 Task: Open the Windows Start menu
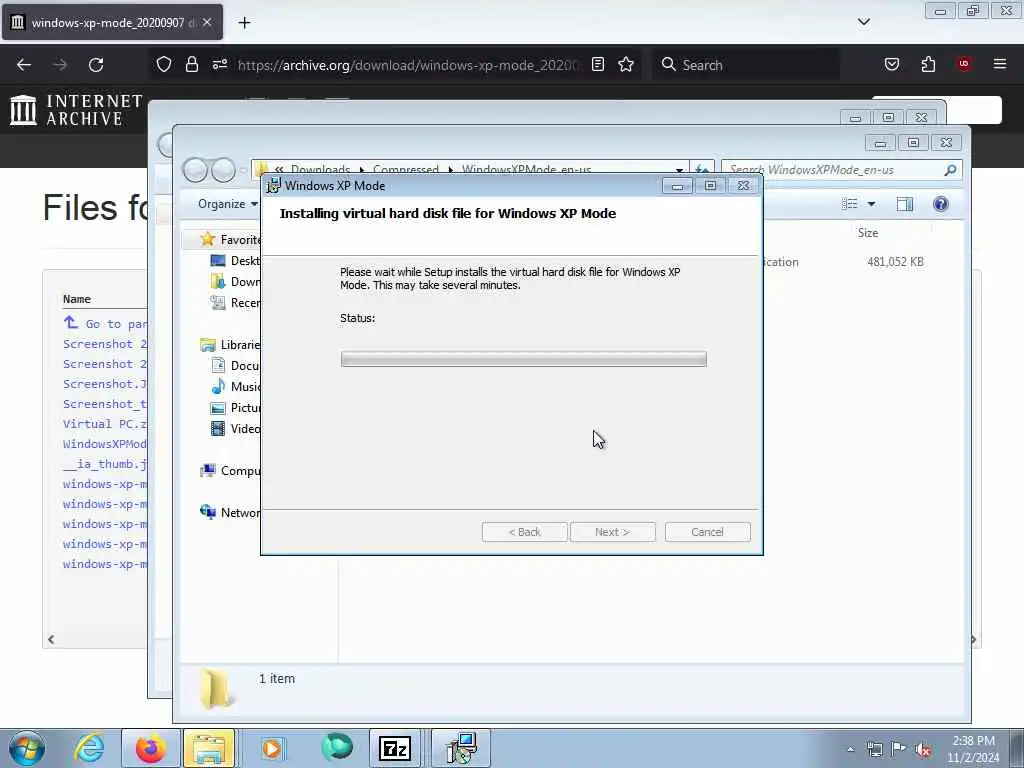pos(27,748)
